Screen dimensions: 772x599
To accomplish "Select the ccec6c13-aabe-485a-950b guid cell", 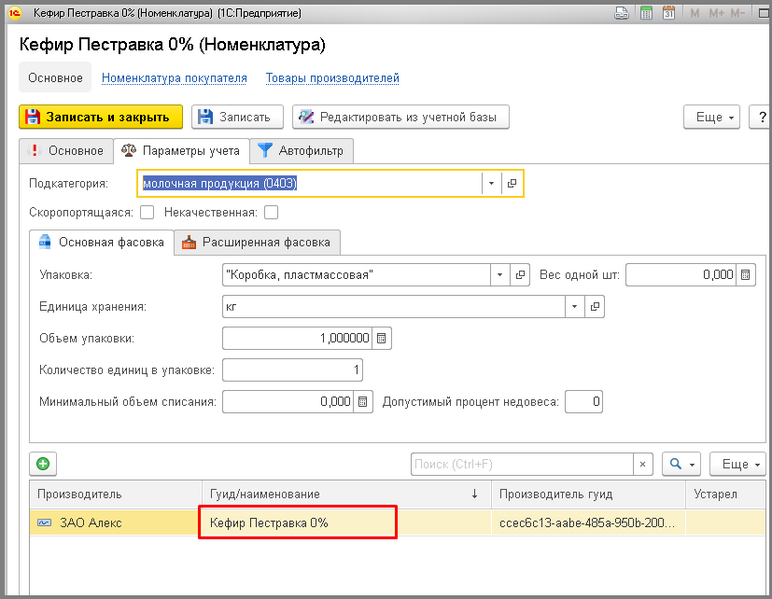I will pyautogui.click(x=588, y=523).
